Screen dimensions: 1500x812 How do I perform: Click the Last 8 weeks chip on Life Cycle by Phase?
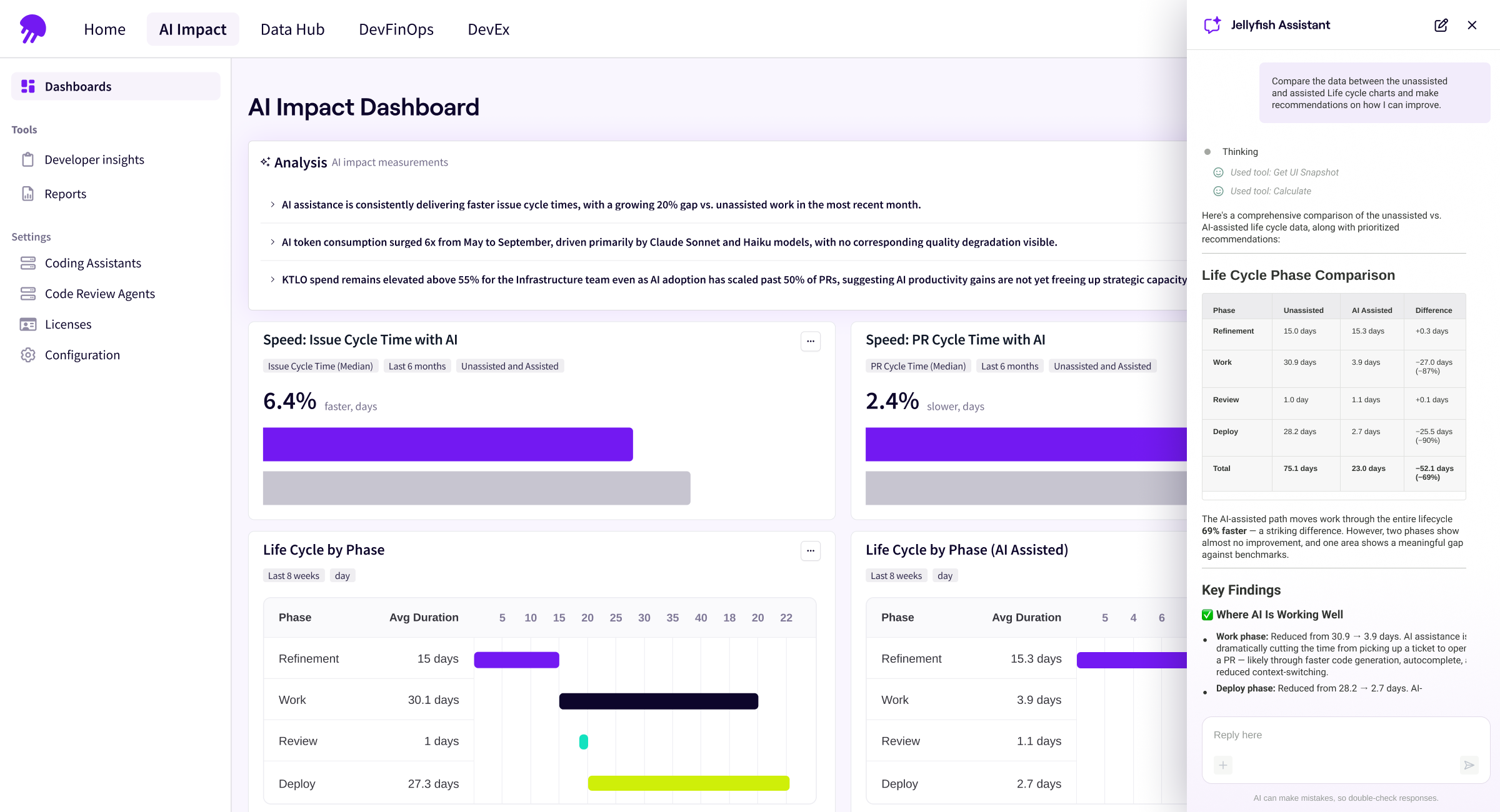coord(293,576)
